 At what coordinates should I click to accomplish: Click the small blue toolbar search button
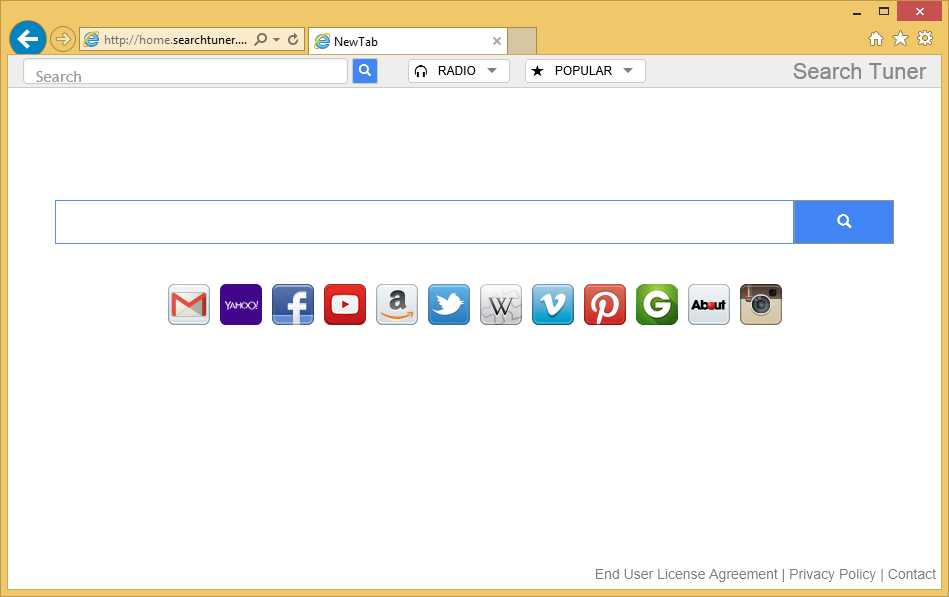(365, 71)
